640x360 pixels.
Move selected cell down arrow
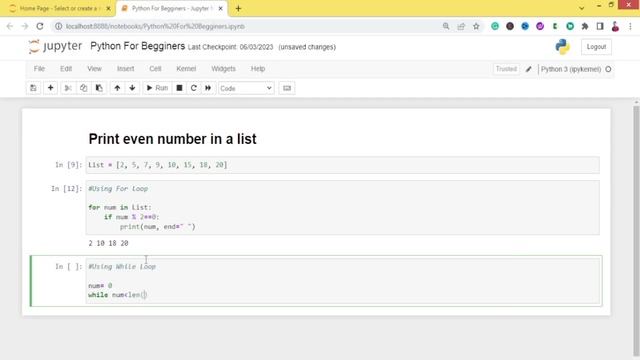tap(132, 88)
